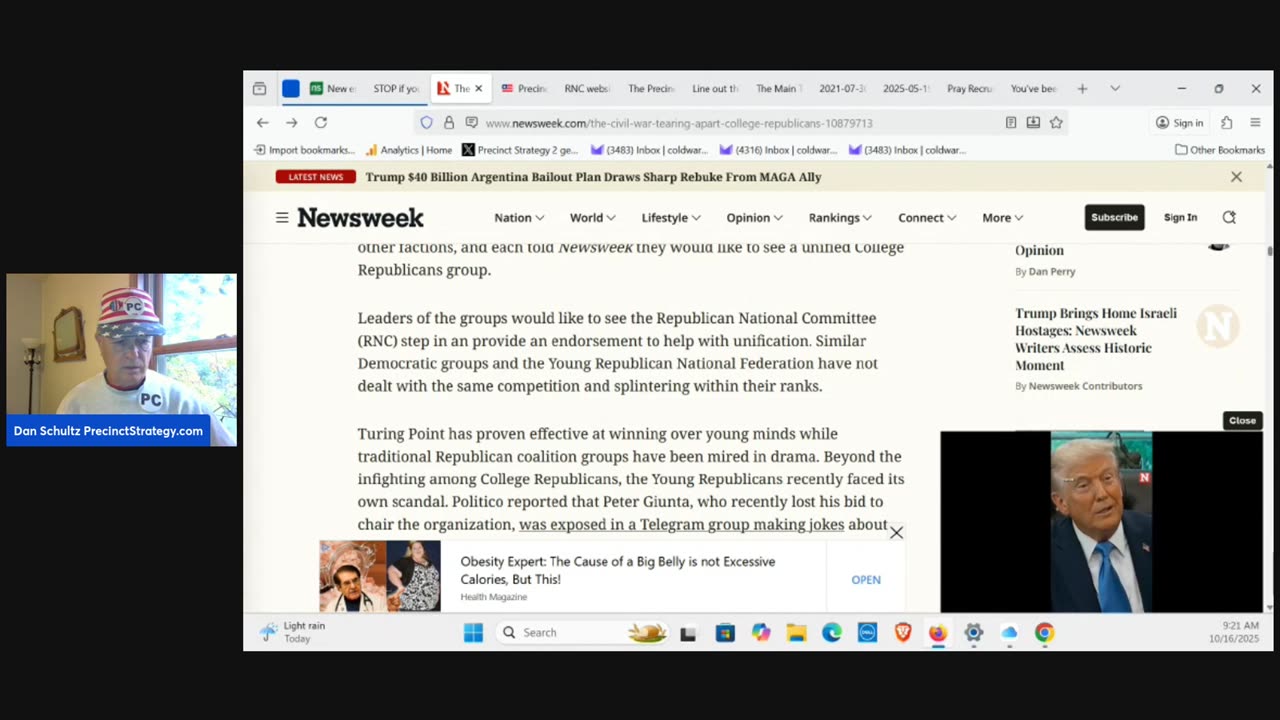Go back using the browser back arrow
Screen dimensions: 1280x720
pos(262,123)
